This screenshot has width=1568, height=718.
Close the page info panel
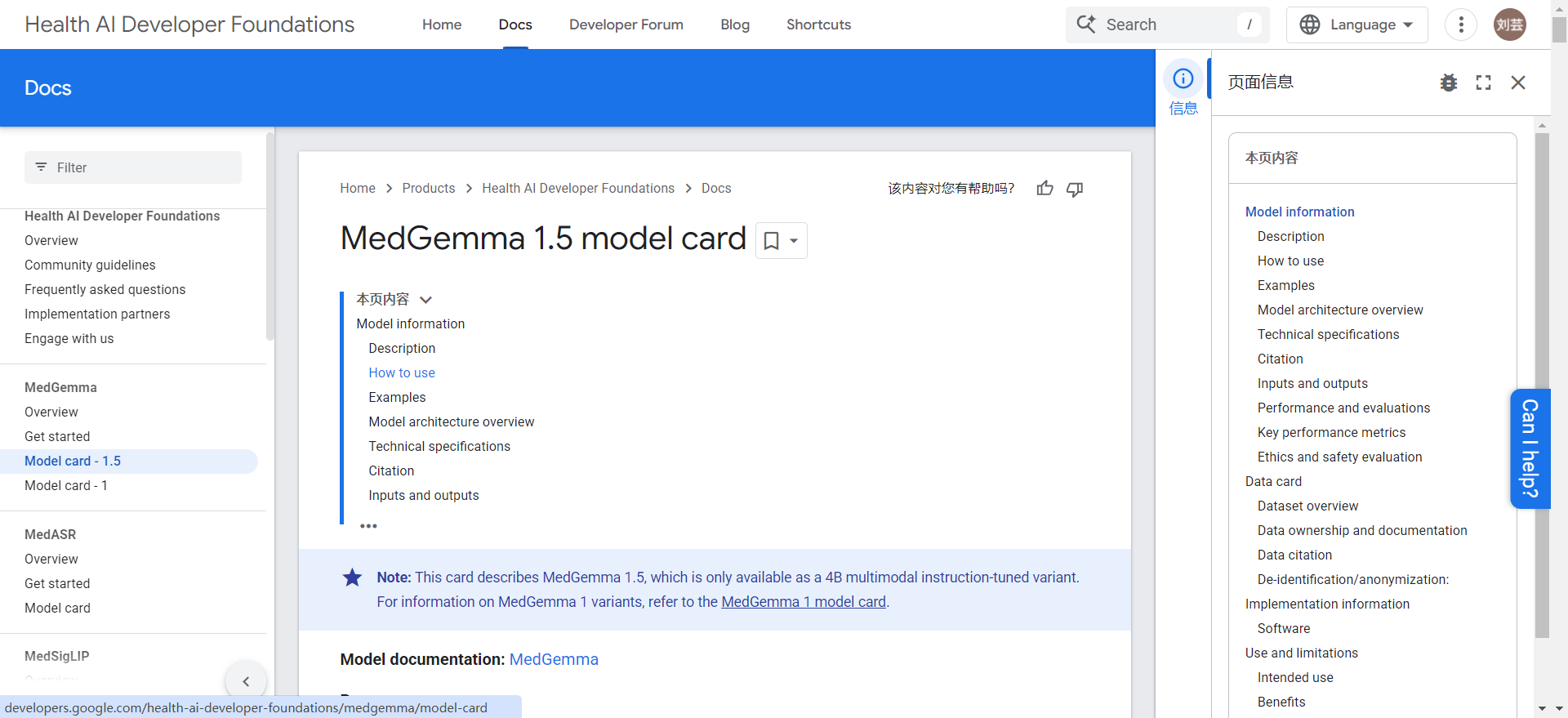coord(1518,83)
